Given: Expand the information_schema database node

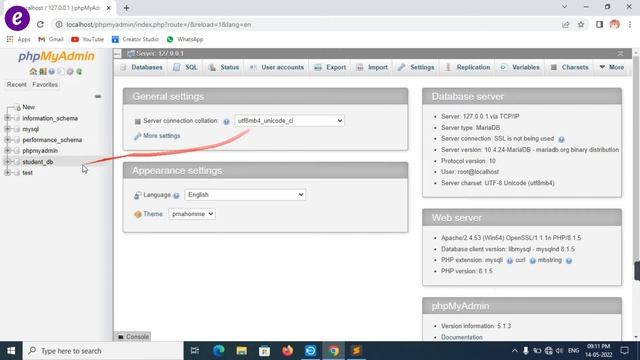Looking at the screenshot, I should click(7, 118).
